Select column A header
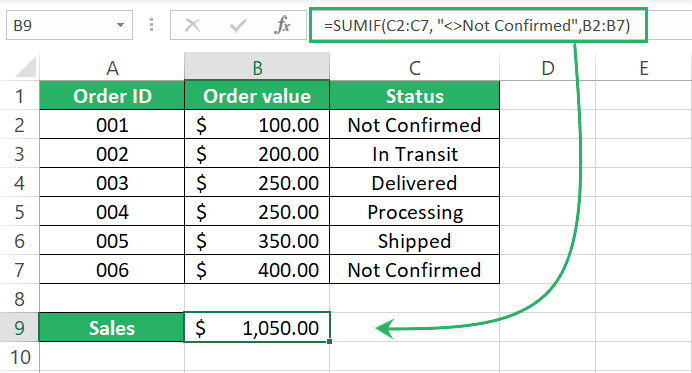692x373 pixels. point(112,68)
